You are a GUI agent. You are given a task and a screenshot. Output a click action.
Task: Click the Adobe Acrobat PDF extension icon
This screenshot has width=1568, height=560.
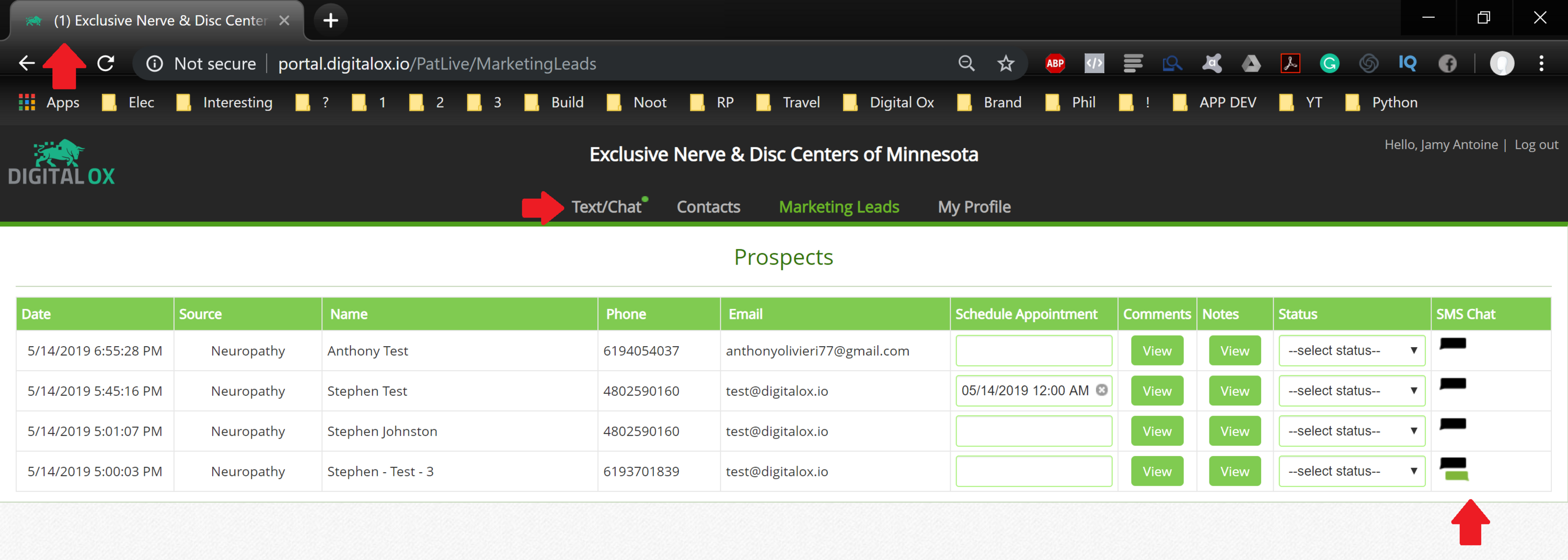pos(1290,63)
